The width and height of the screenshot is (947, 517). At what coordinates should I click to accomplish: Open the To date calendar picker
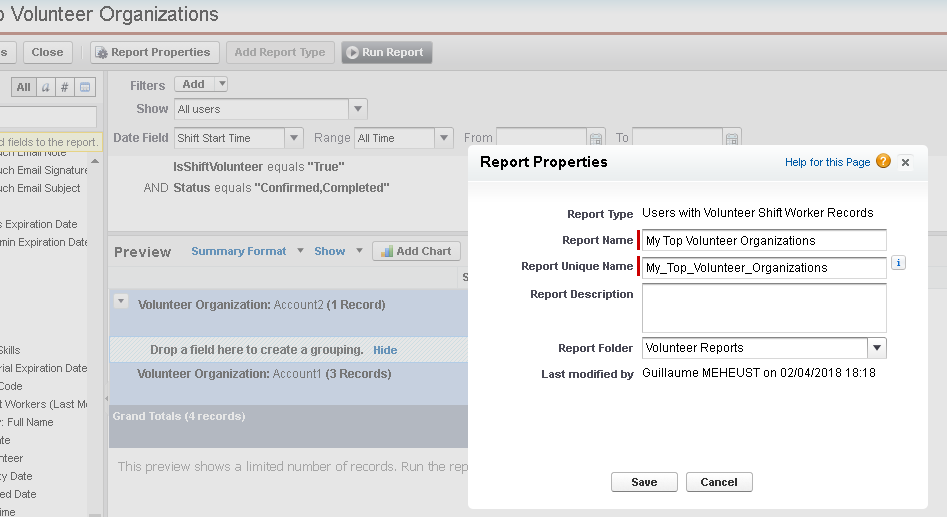pos(731,138)
